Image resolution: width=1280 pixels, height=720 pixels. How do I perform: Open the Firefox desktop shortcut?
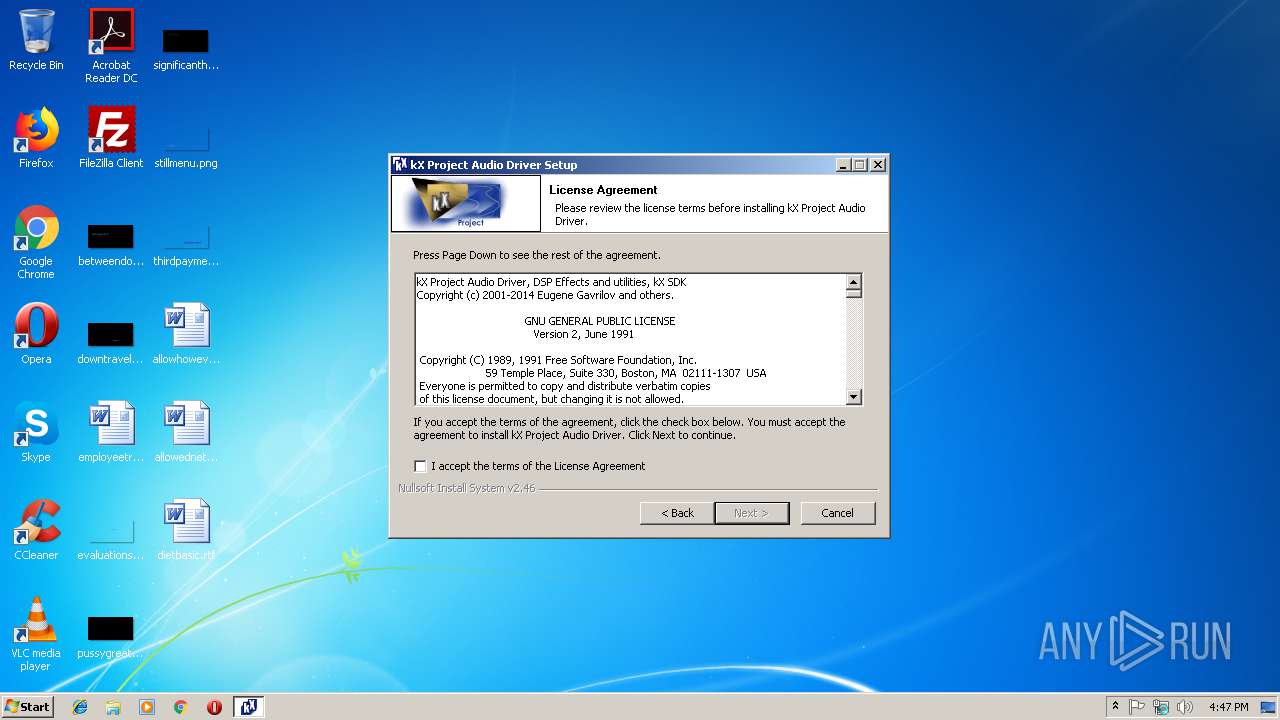point(36,139)
